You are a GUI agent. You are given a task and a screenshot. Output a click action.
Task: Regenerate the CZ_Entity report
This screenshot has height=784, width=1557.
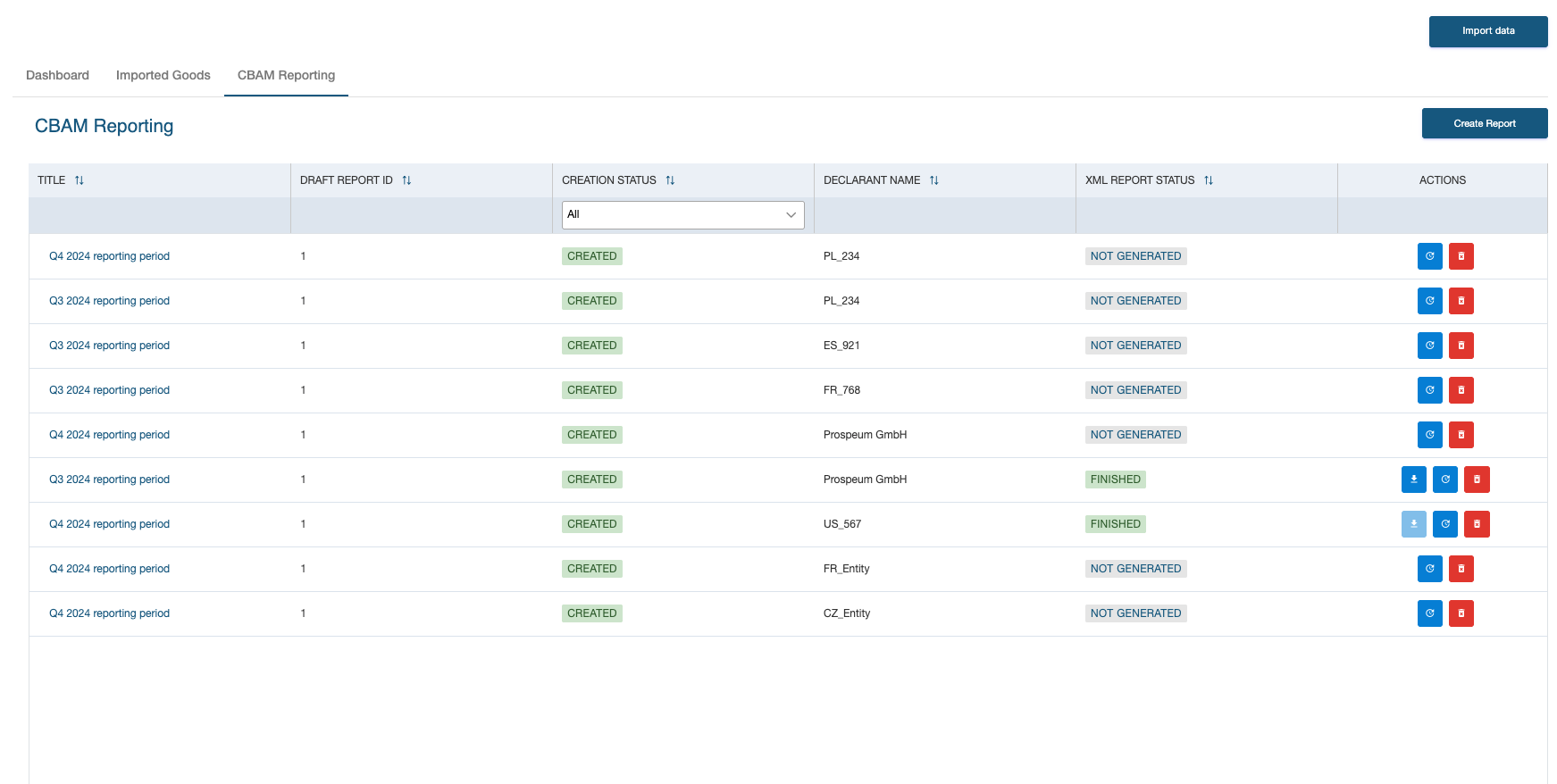click(1429, 613)
